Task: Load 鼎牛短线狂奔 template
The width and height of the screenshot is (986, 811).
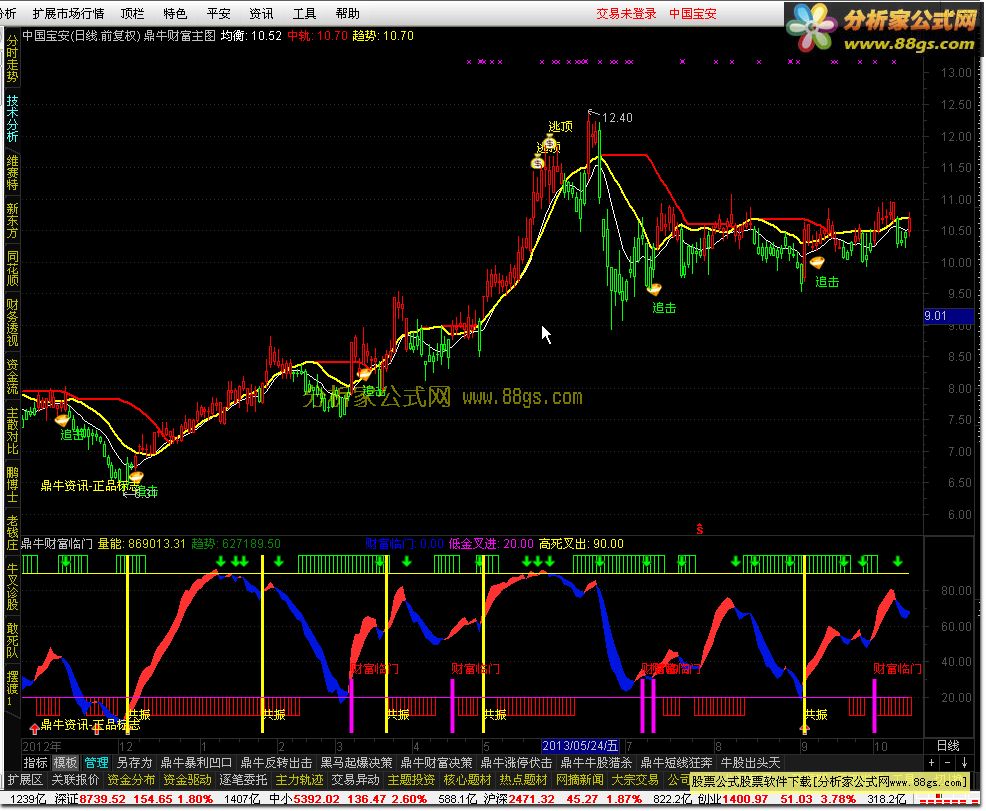Action: [x=676, y=763]
